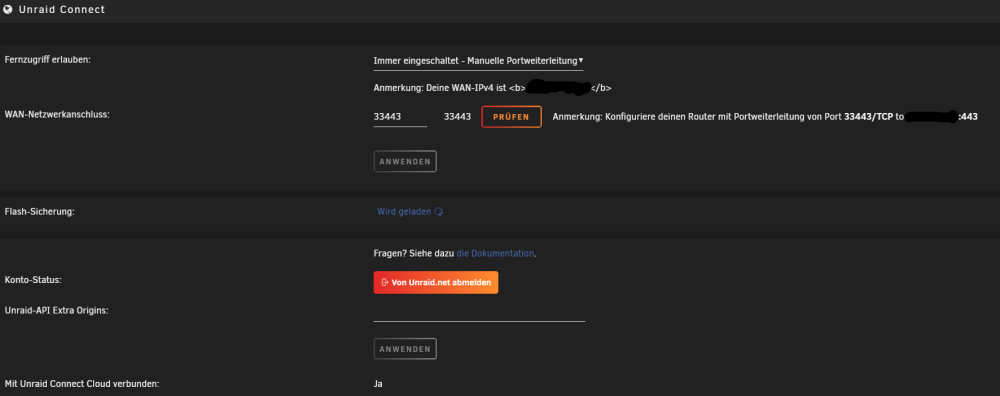
Task: Click ANWENDEN below Extra Origins field
Action: click(405, 349)
